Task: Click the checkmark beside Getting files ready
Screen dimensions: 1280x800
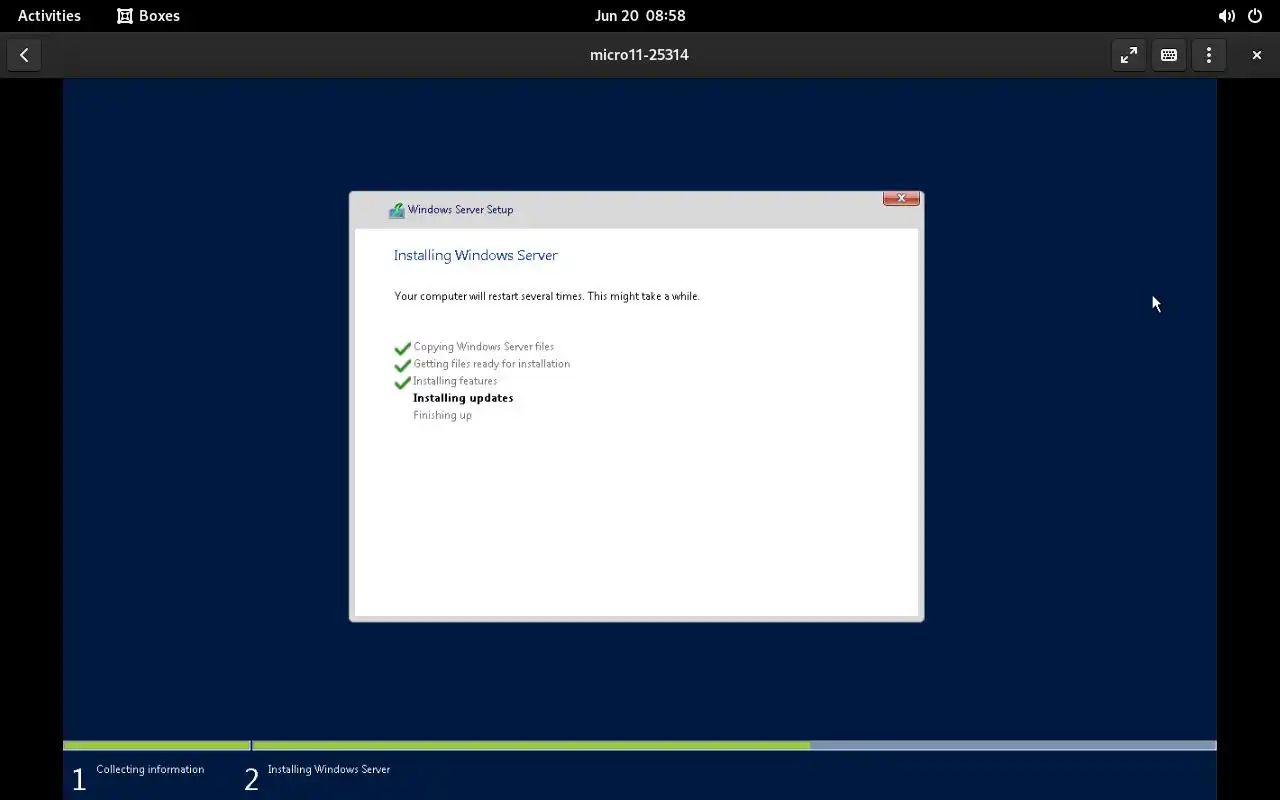Action: (402, 365)
